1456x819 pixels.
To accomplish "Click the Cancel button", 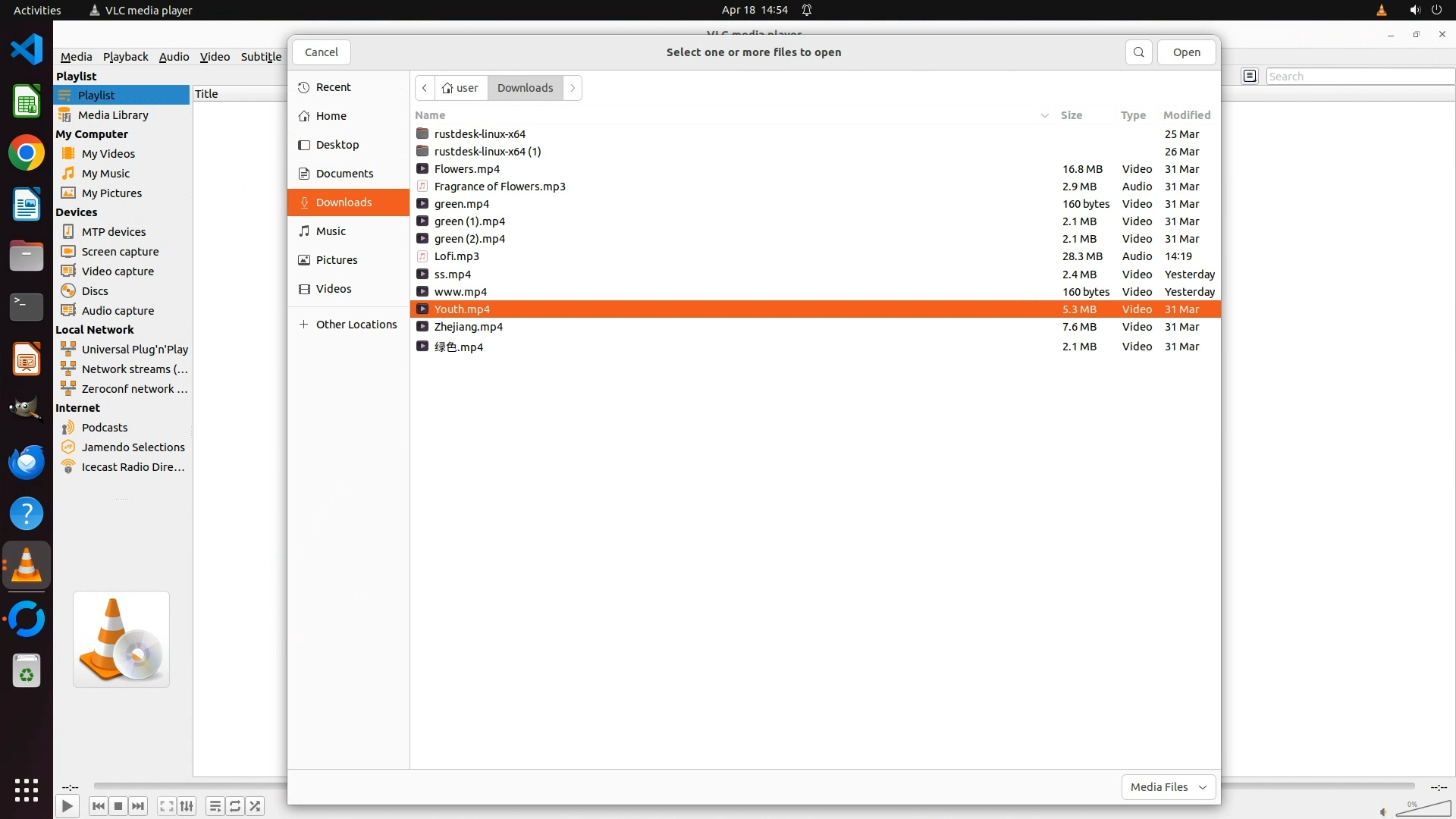I will [x=322, y=52].
